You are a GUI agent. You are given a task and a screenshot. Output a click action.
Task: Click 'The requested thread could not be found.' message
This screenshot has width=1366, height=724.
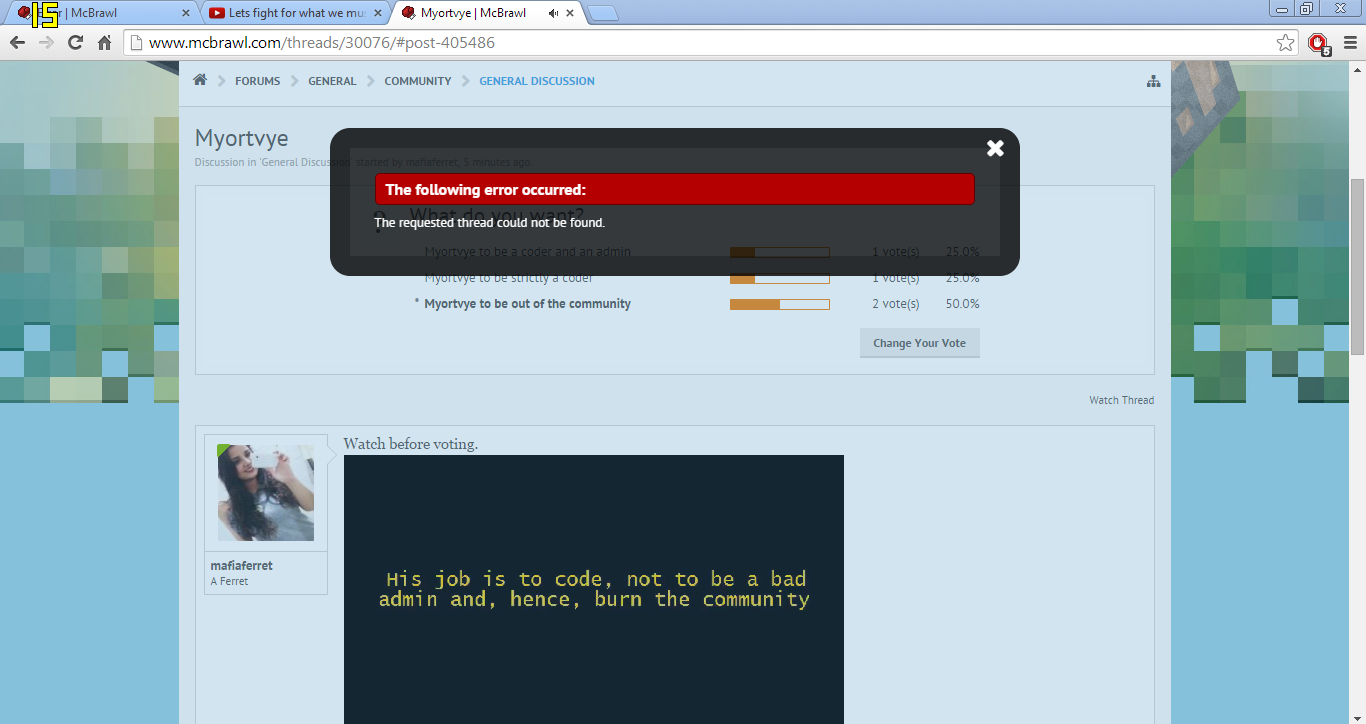click(490, 223)
